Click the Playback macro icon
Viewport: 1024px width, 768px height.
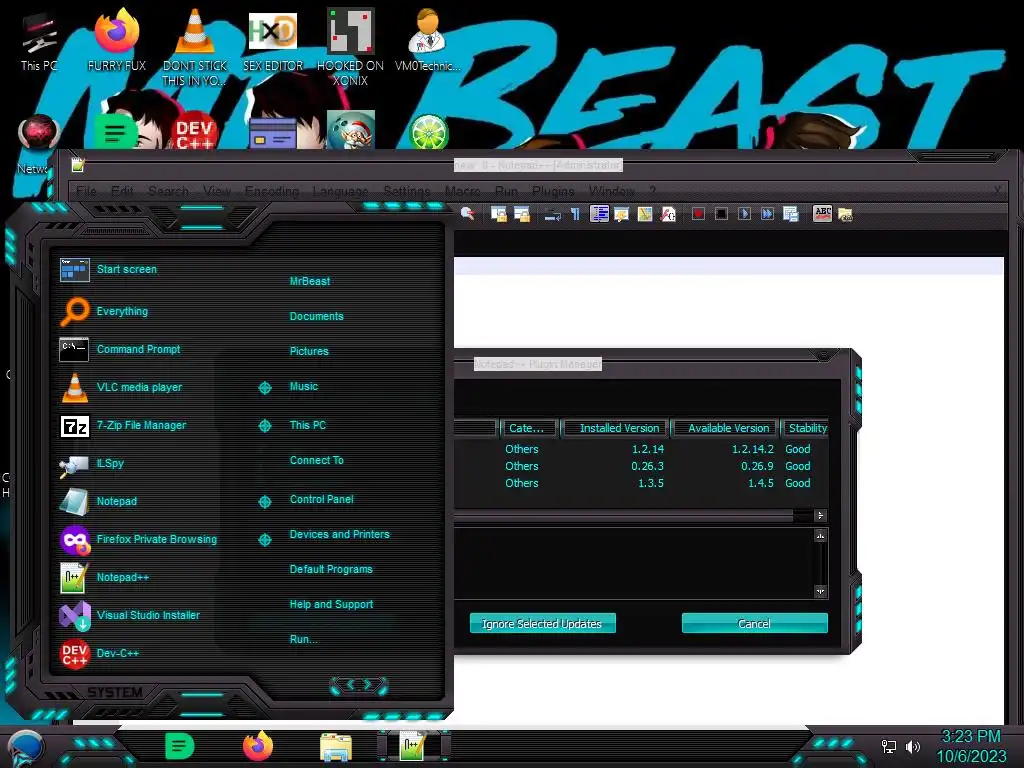pos(744,214)
